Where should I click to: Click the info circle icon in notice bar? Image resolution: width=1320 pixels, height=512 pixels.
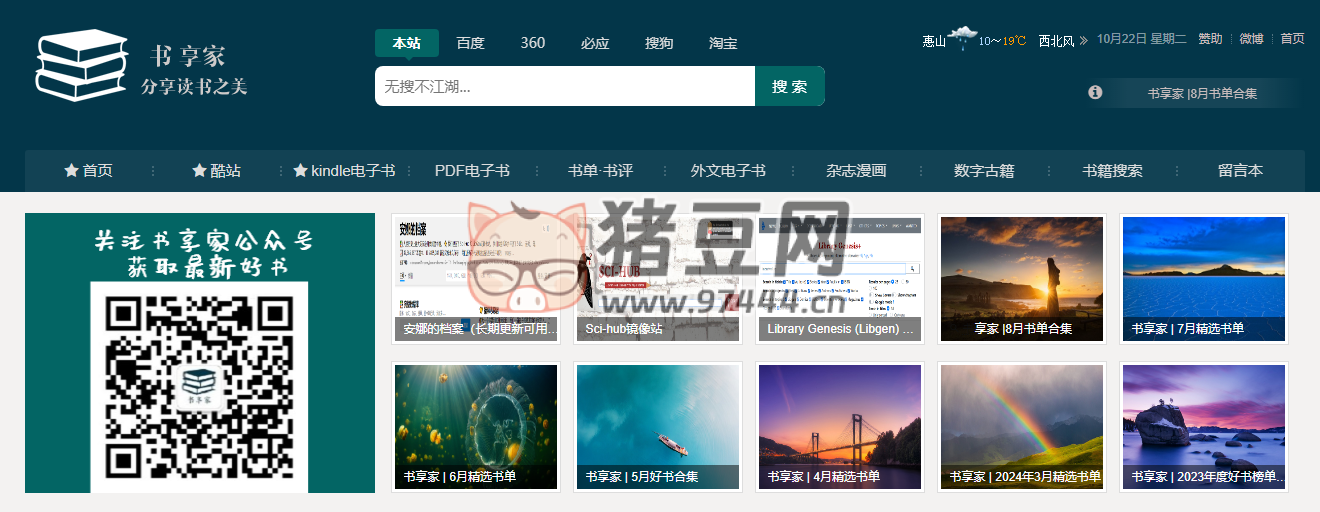point(1095,92)
